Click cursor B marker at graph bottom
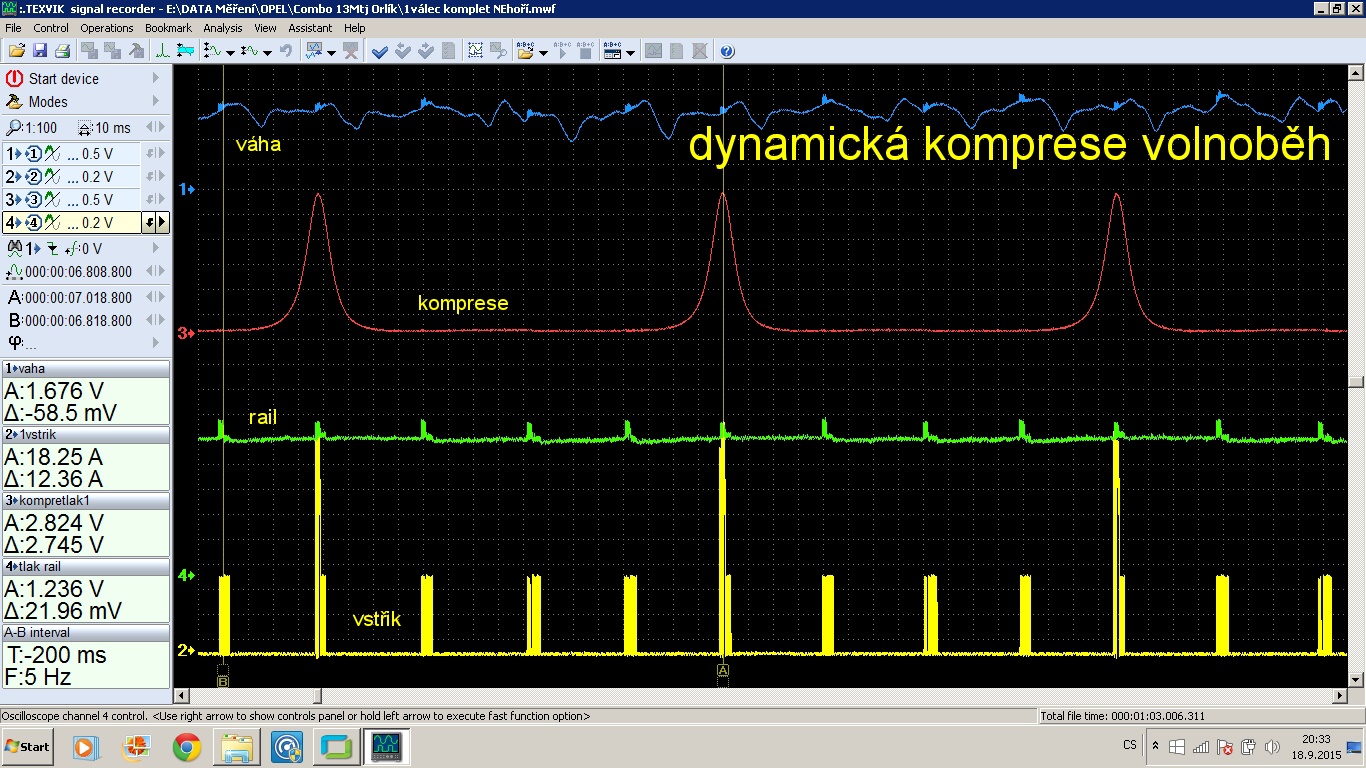Screen dimensions: 1366x768 (x=223, y=680)
